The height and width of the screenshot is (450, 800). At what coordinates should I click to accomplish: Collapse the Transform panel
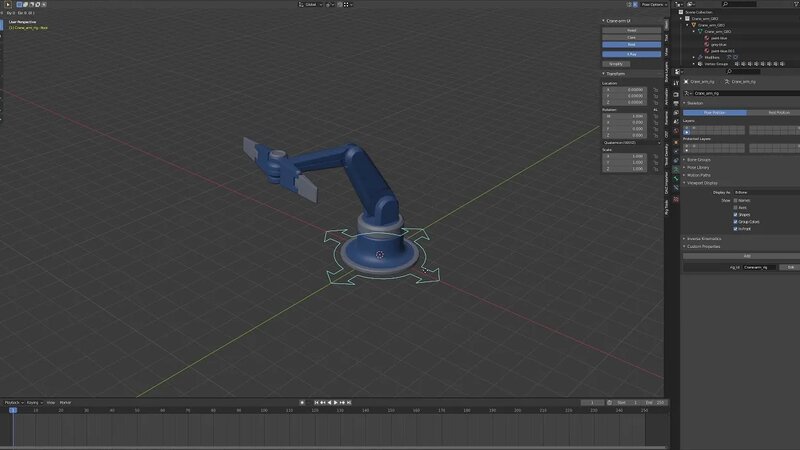(615, 74)
